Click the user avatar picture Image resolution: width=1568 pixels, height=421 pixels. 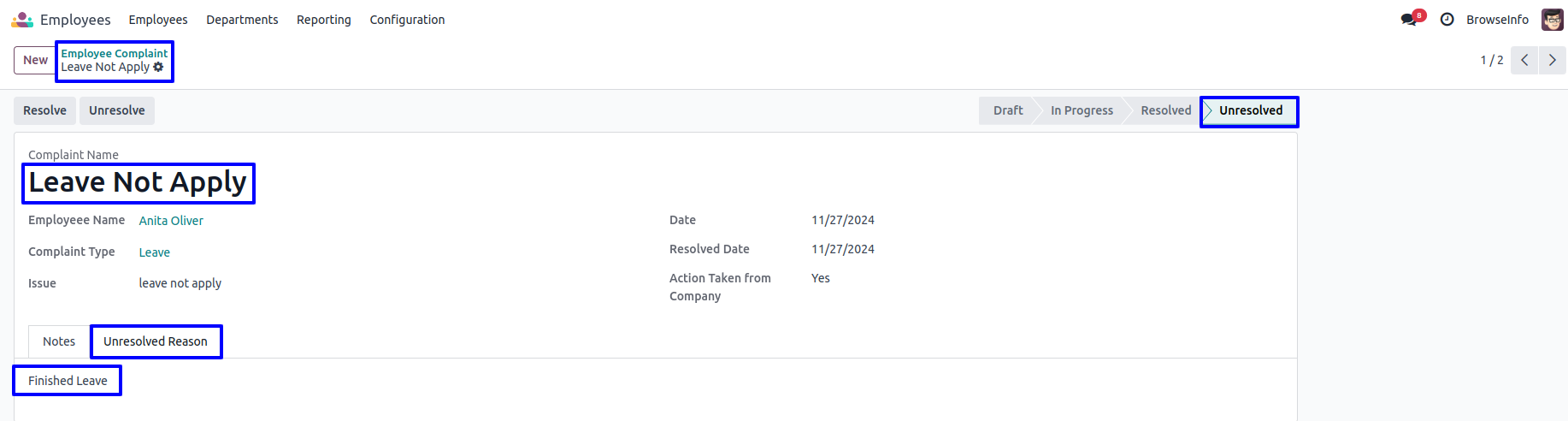[x=1552, y=20]
